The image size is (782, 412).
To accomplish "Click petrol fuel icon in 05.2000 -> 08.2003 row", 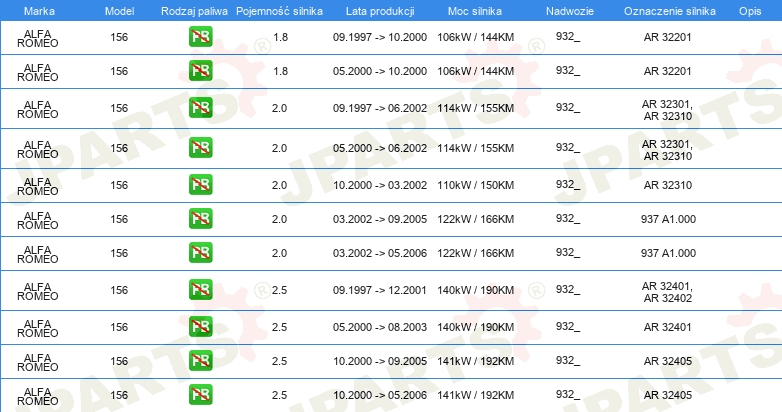I will [x=200, y=327].
